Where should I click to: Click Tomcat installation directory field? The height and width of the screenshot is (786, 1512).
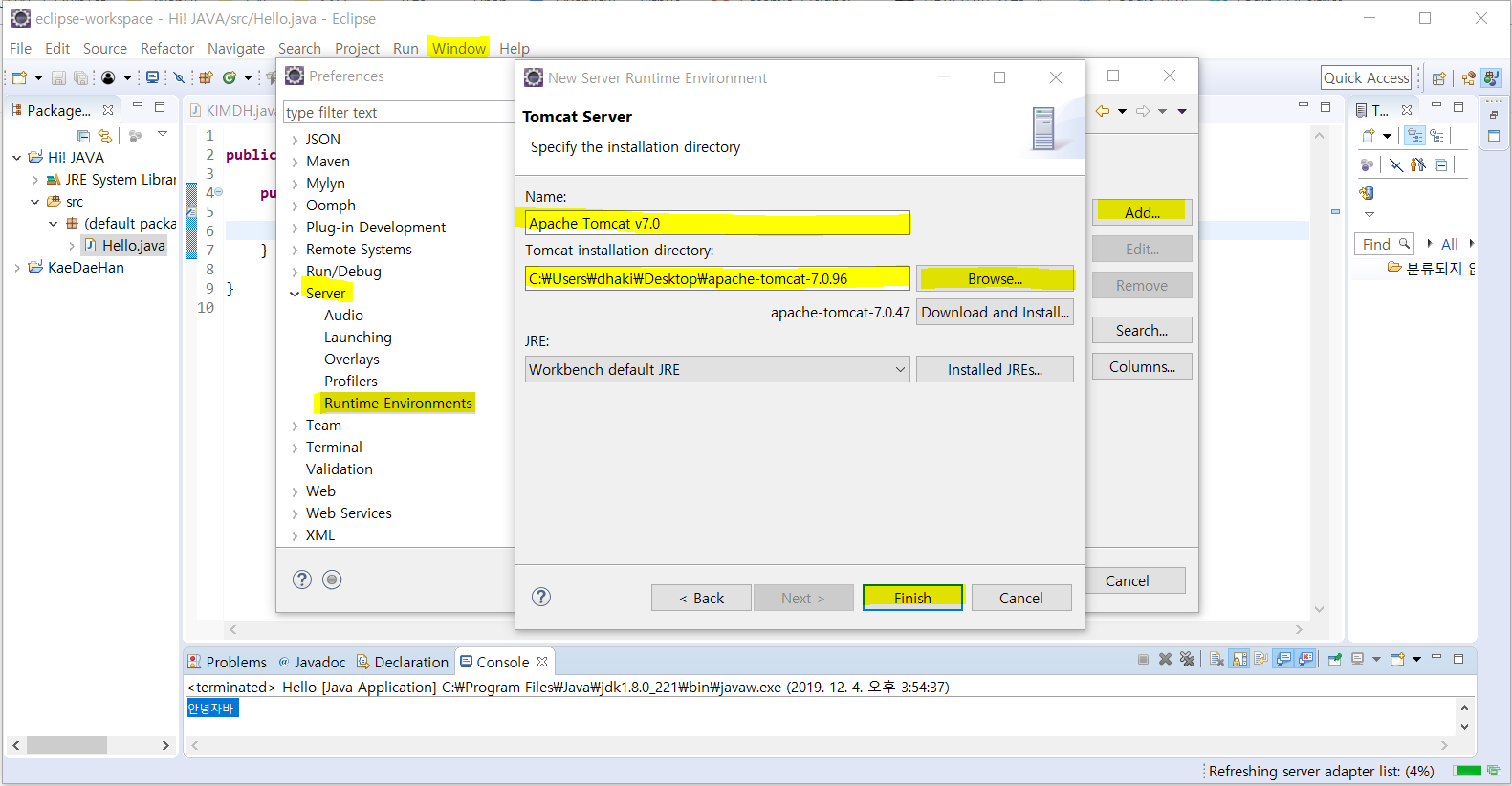(x=717, y=278)
